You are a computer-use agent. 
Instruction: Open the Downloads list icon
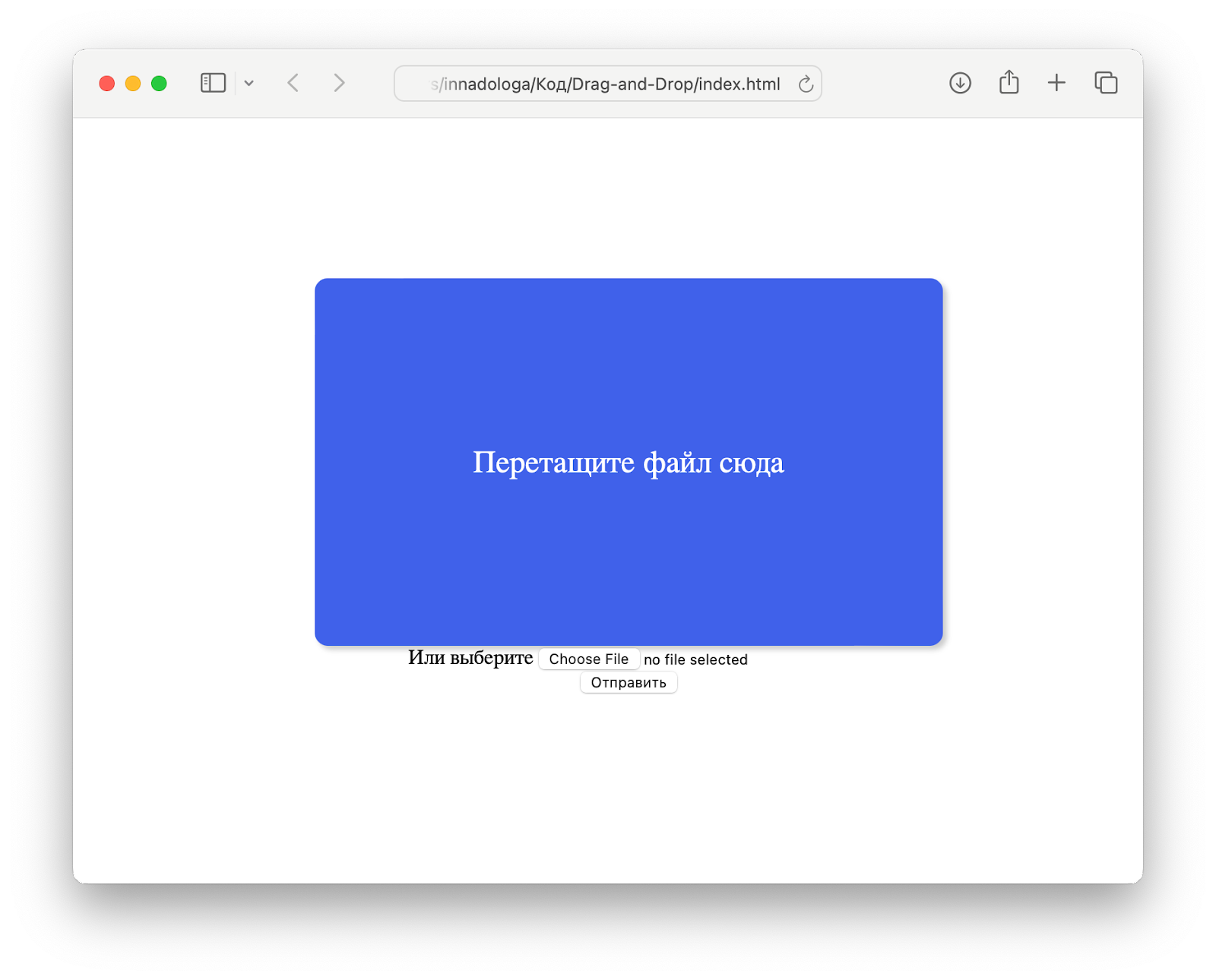[x=960, y=83]
